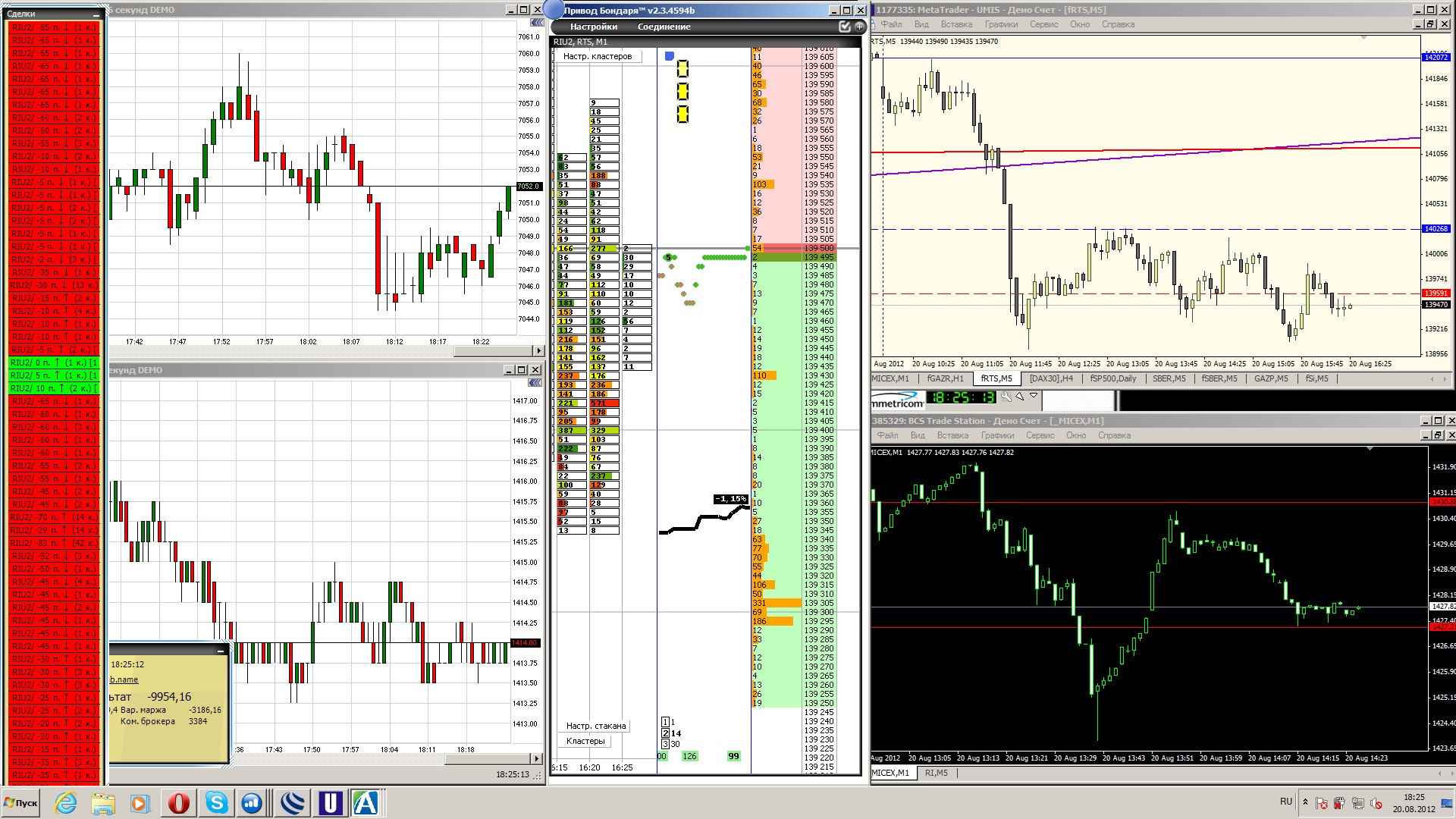The width and height of the screenshot is (1456, 819).
Task: Click the 139 500 price level in order book
Action: click(818, 248)
